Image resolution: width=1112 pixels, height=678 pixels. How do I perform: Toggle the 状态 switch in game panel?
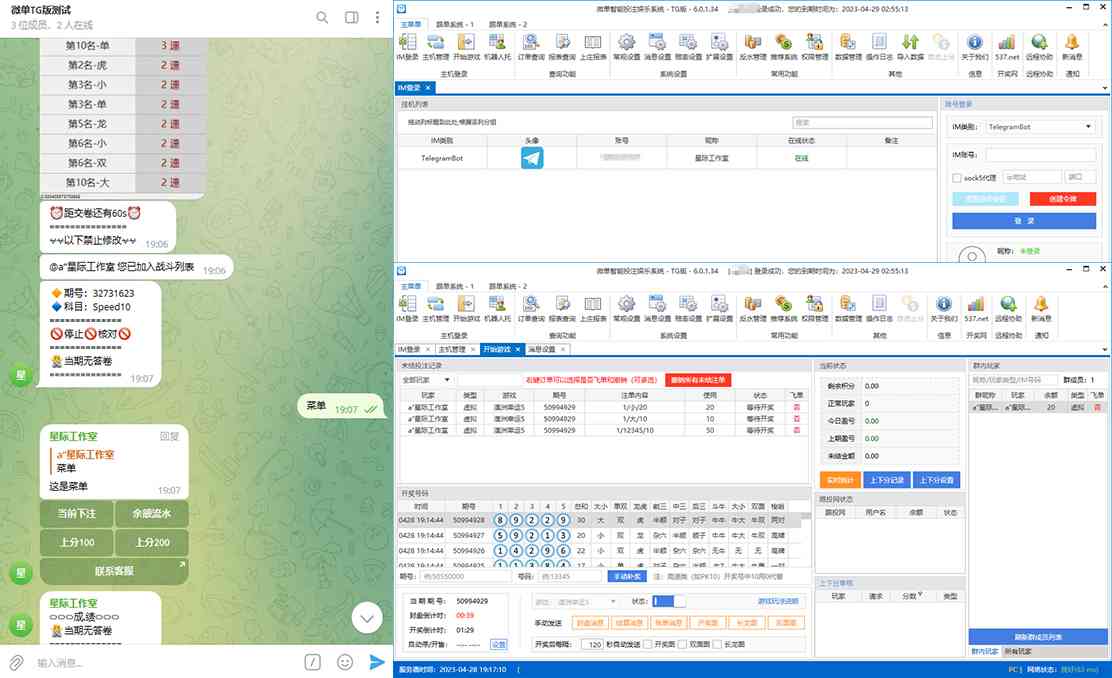click(669, 601)
